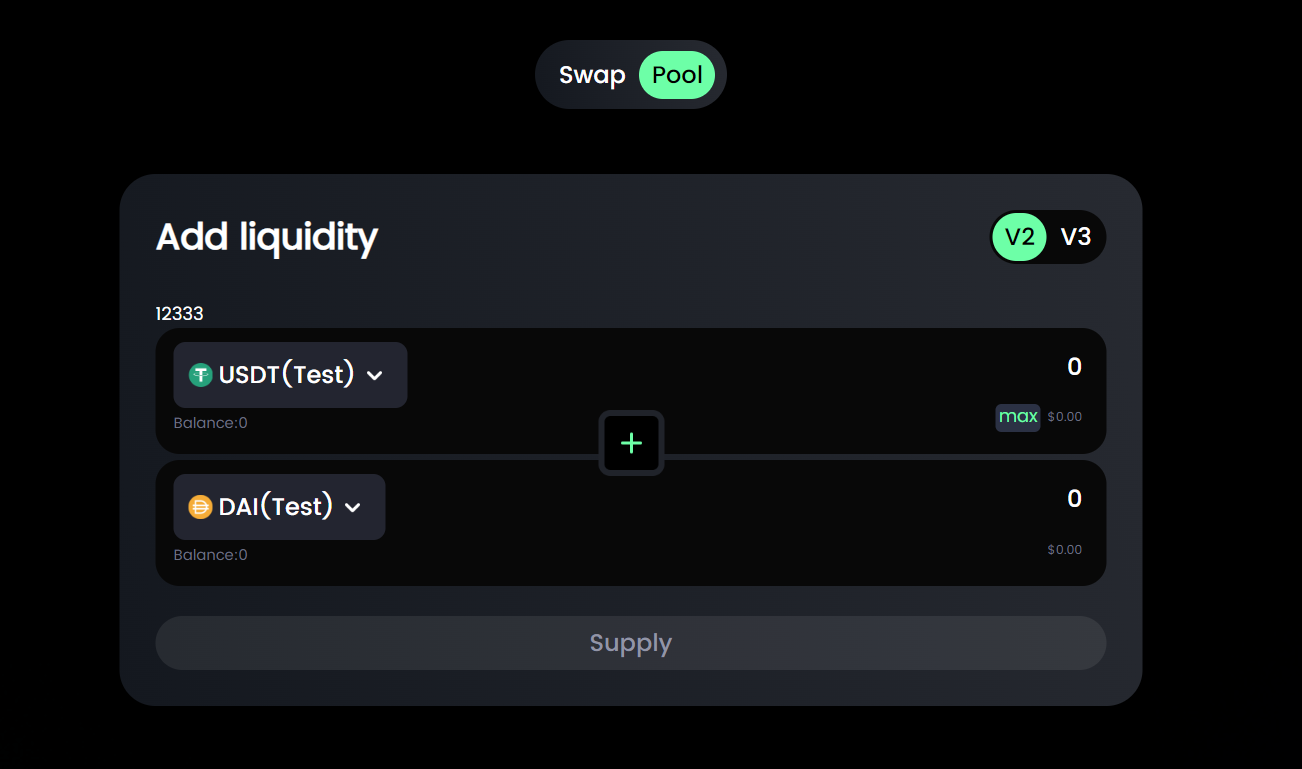Viewport: 1302px width, 769px height.
Task: Toggle liquidity version to V2
Action: point(1019,237)
